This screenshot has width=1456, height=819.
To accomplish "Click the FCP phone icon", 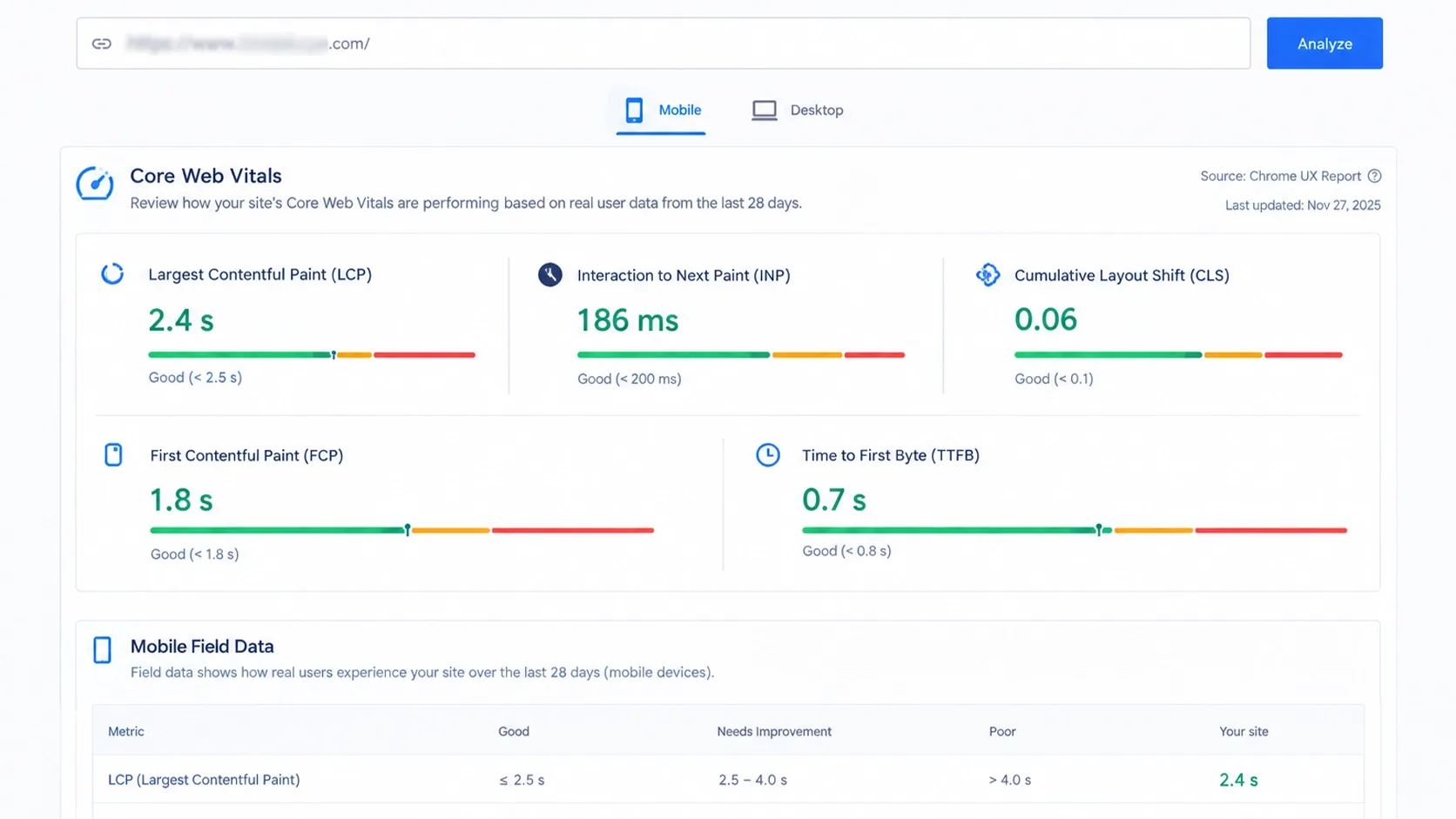I will 113,454.
